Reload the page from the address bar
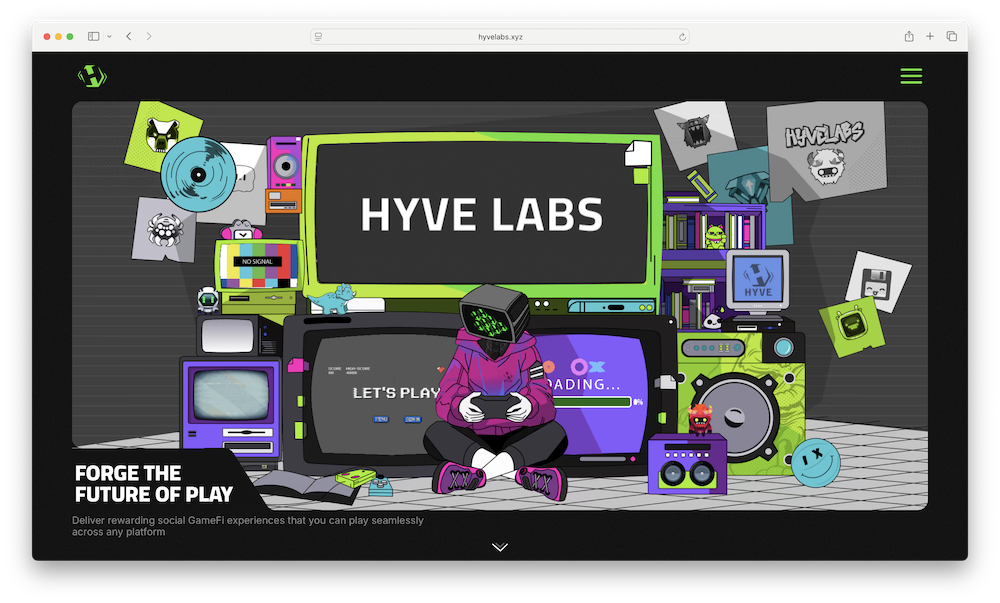This screenshot has height=603, width=1000. pos(682,36)
